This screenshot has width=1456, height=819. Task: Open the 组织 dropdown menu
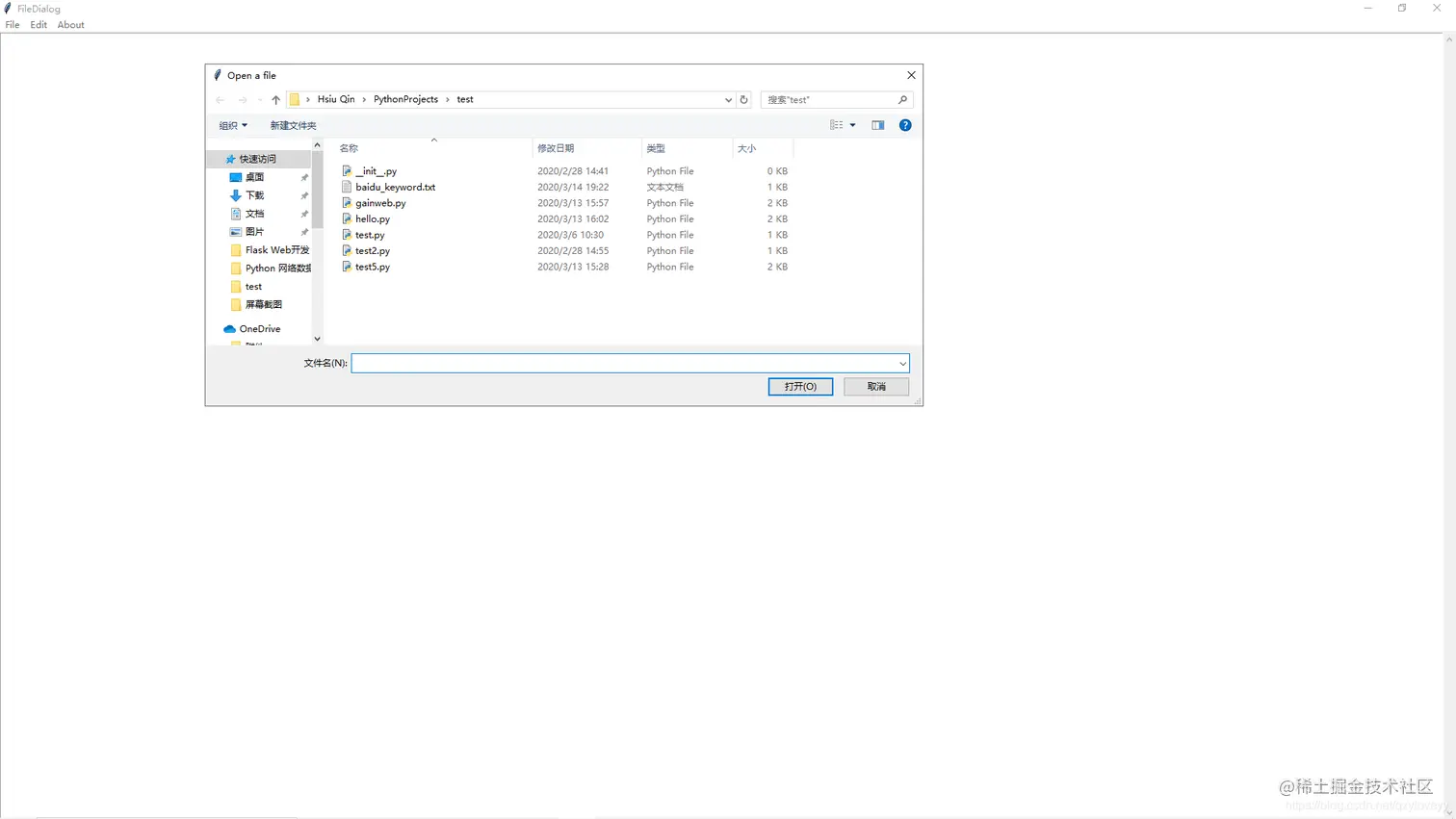(233, 125)
